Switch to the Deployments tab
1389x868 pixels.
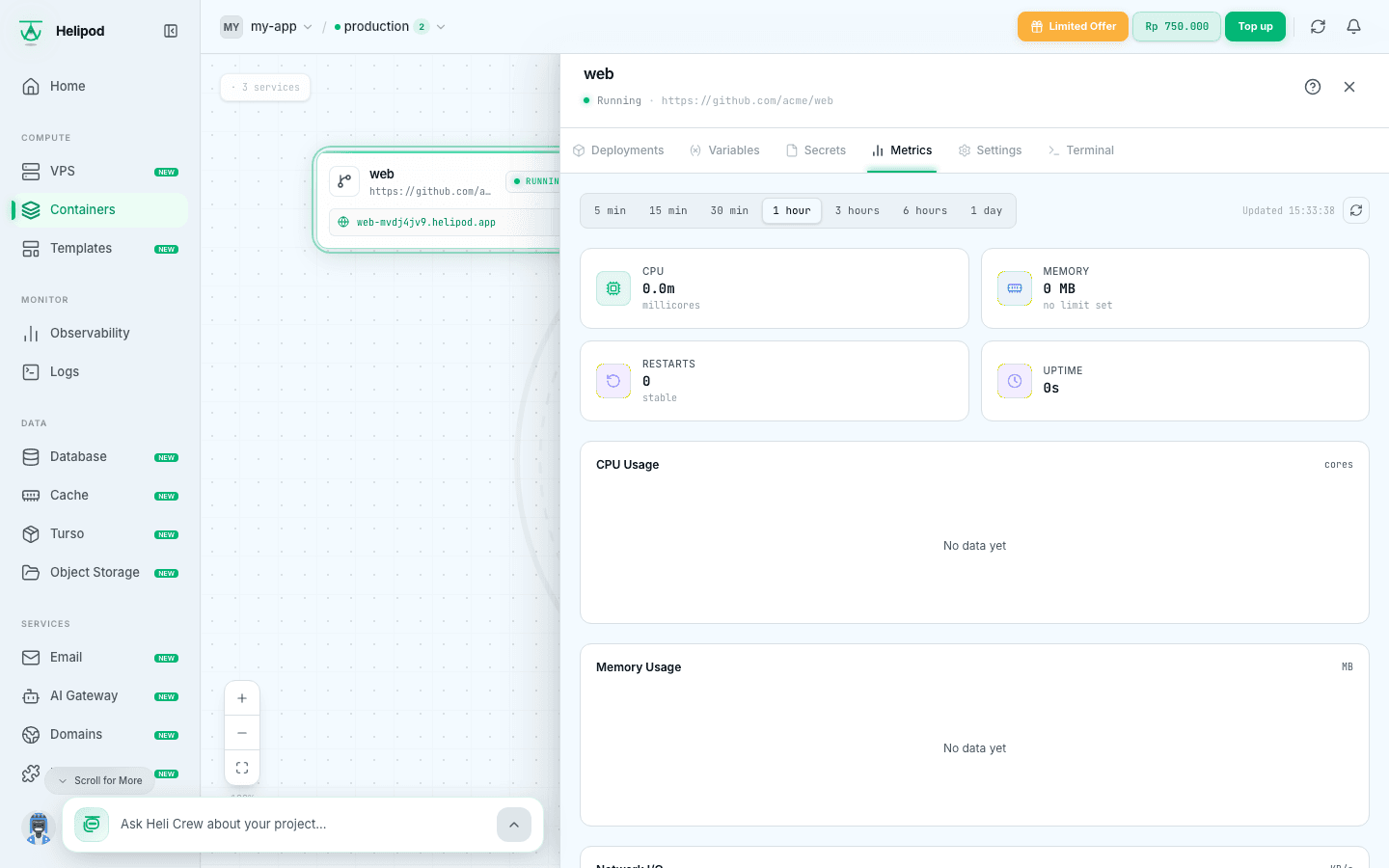tap(618, 150)
